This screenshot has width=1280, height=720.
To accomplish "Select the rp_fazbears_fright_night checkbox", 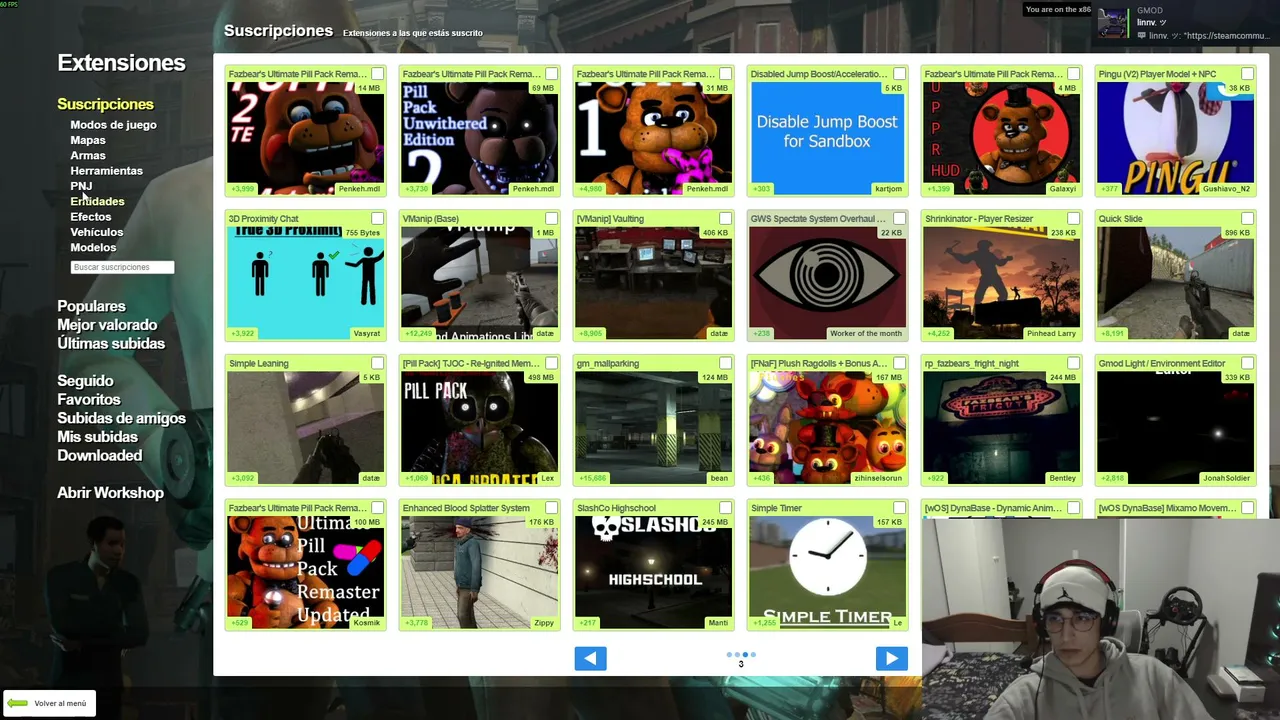I will [1074, 364].
